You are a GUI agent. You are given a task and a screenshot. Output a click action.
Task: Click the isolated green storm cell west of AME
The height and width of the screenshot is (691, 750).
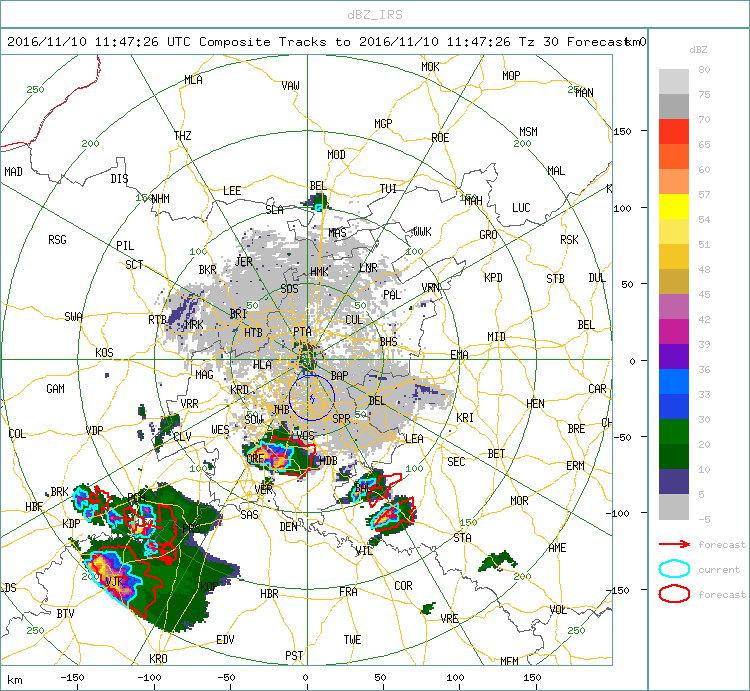coord(497,561)
